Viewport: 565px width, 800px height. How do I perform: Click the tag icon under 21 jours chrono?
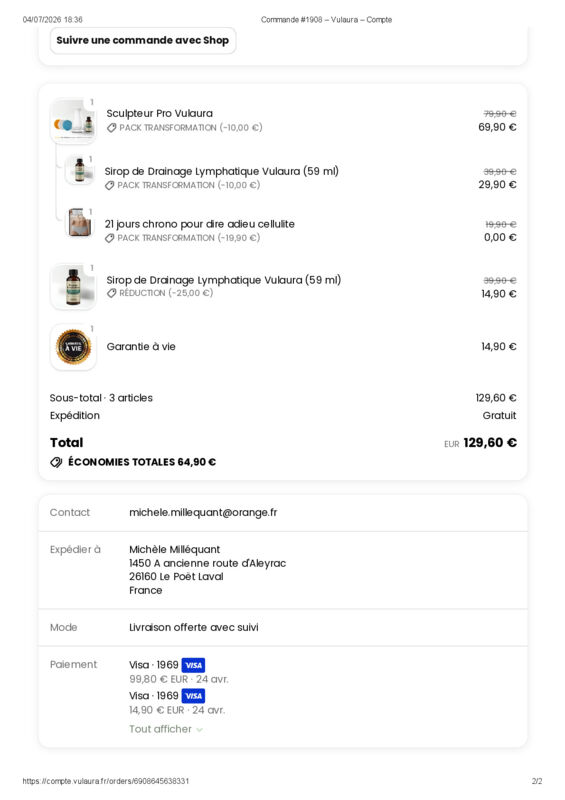109,238
